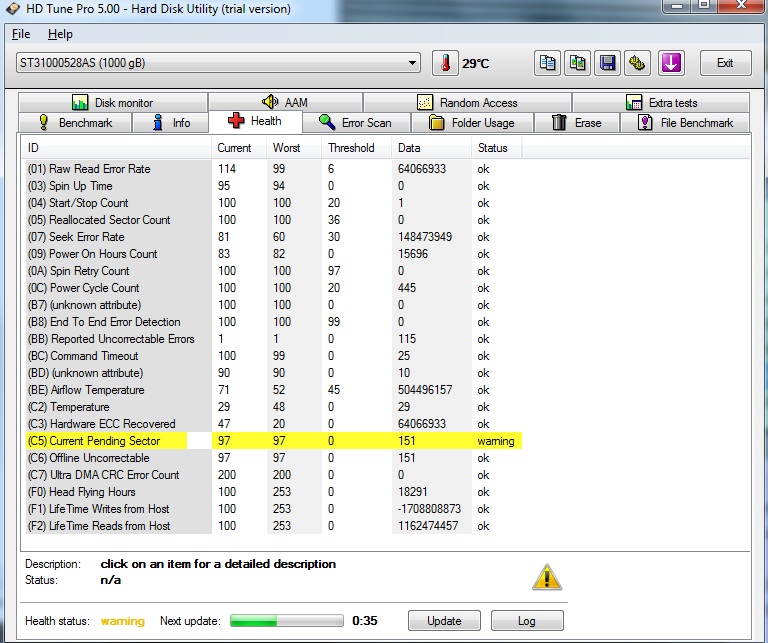
Task: Click the purple download arrow icon
Action: [x=671, y=63]
